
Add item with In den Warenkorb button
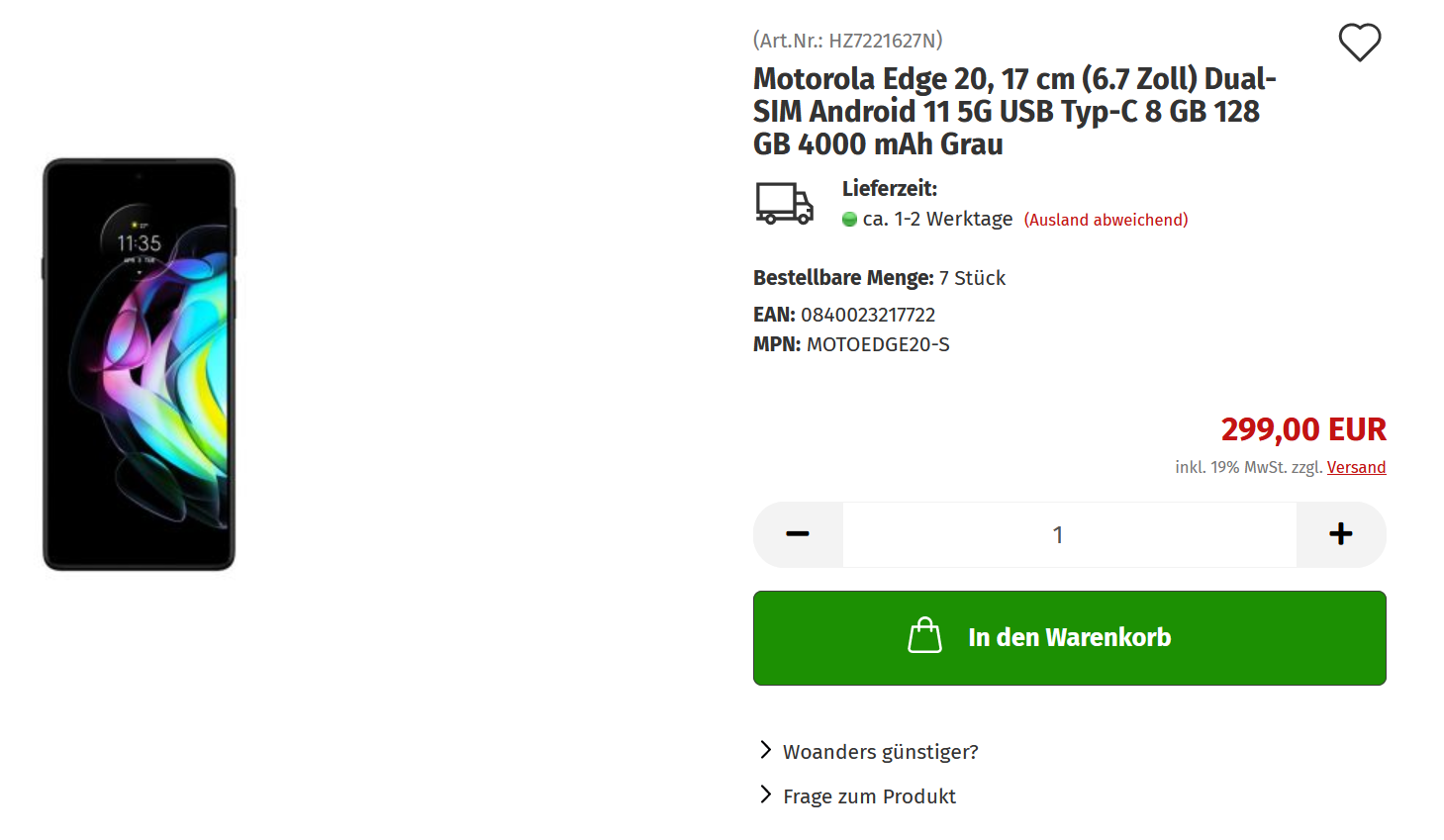1070,638
